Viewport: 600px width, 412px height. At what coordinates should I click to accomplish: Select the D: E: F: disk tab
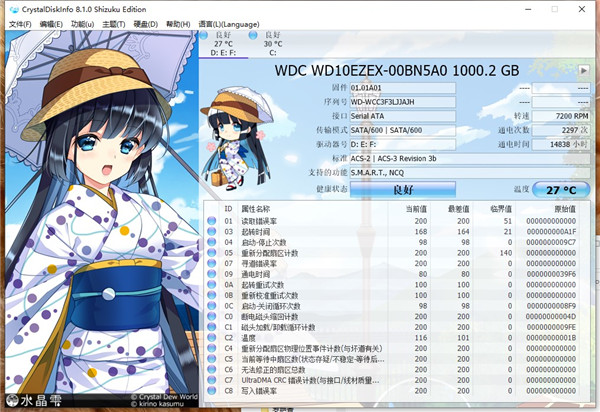click(223, 44)
